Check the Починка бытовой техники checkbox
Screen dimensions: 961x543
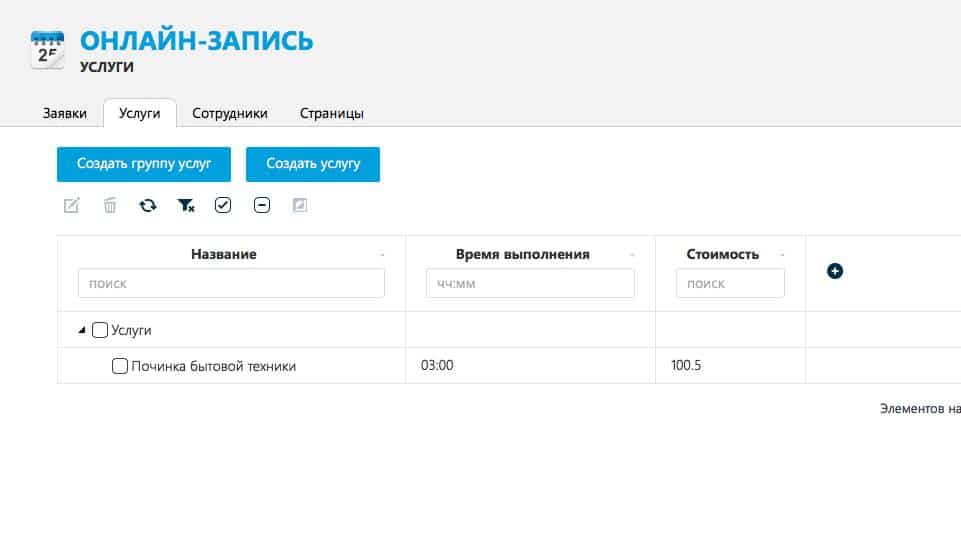tap(120, 366)
